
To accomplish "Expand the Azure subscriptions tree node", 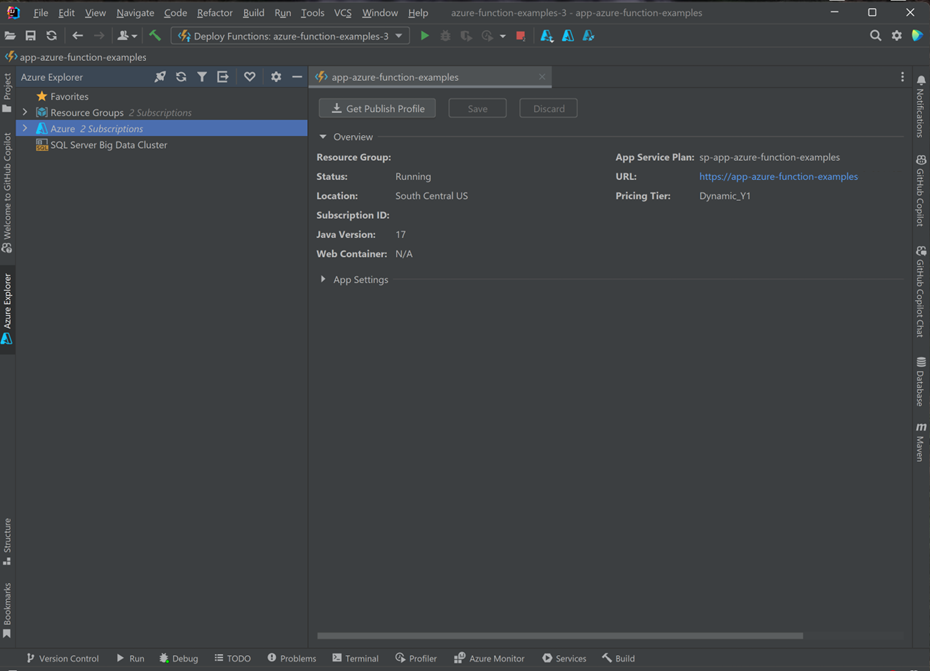I will coord(25,128).
